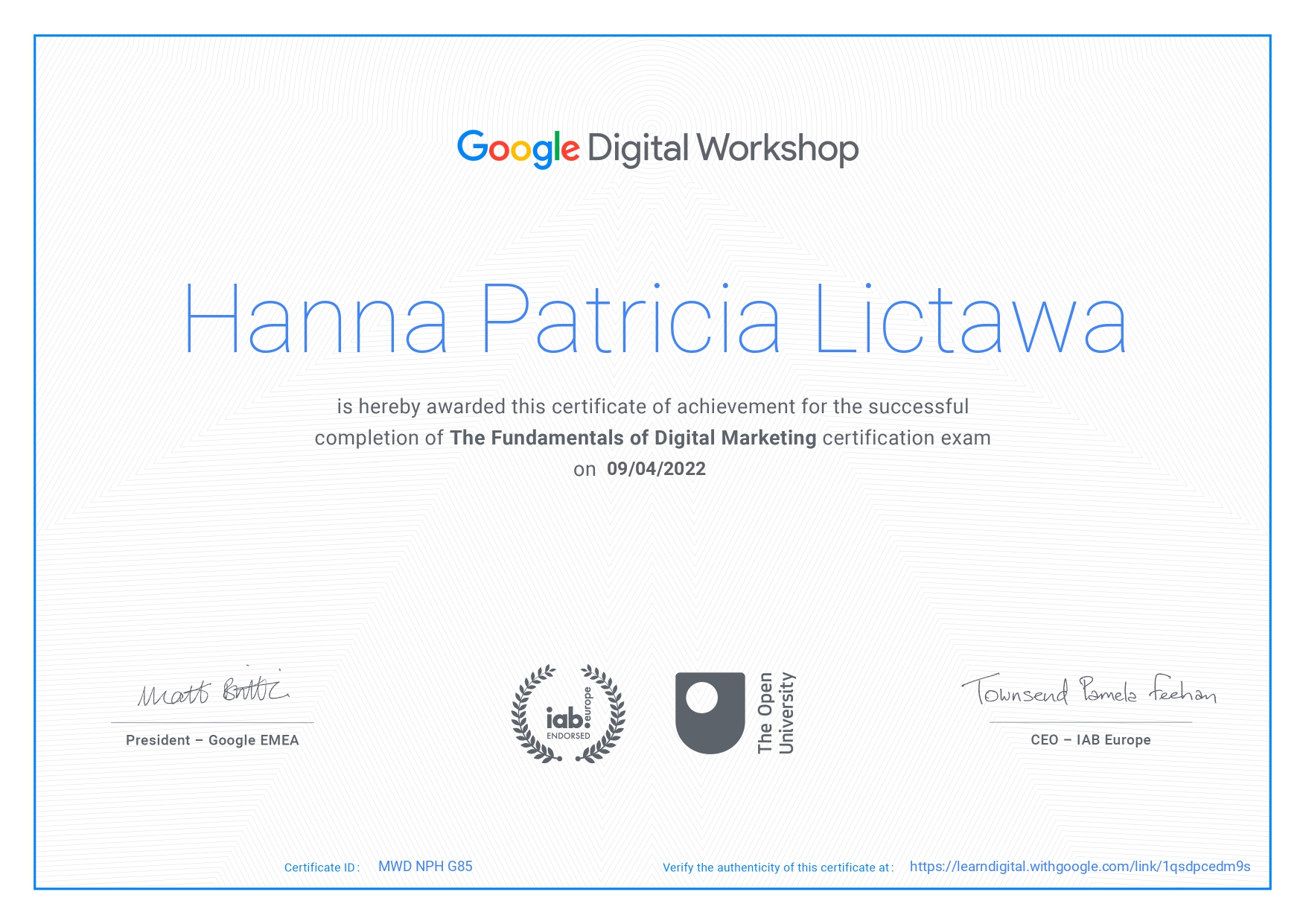Click the President – Google EMEA title
This screenshot has height=924, width=1306.
[212, 740]
